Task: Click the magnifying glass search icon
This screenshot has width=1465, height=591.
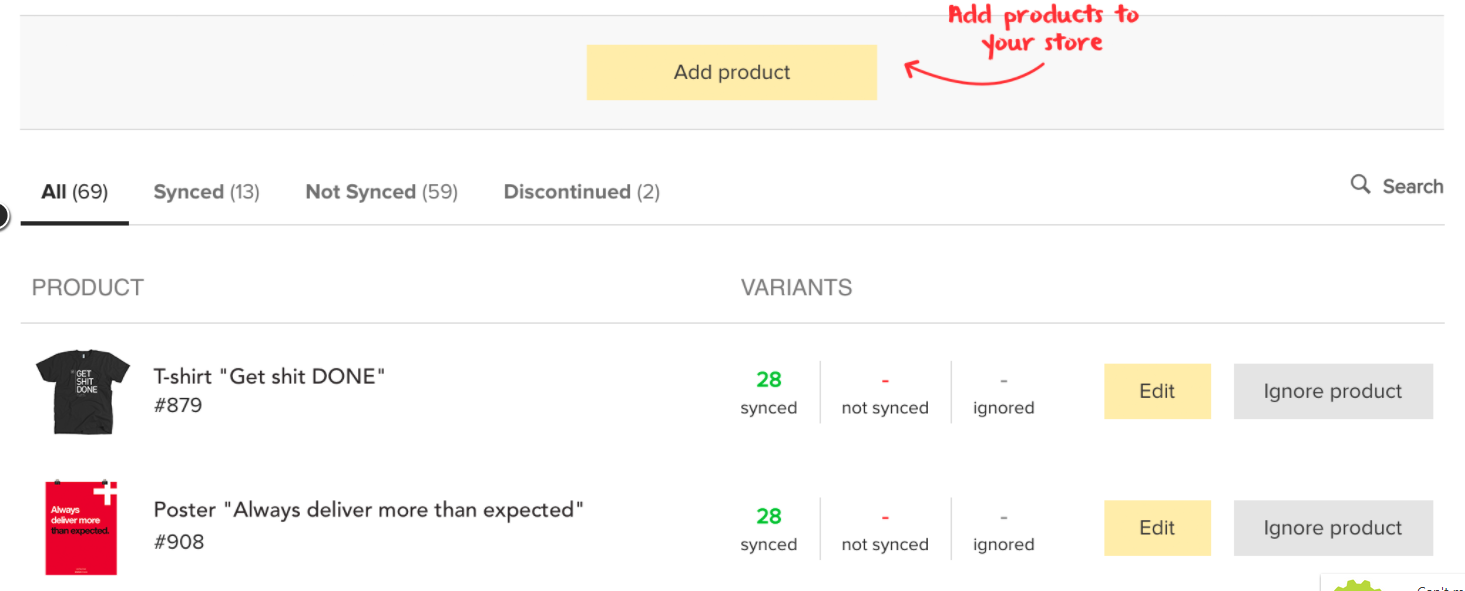Action: (1360, 185)
